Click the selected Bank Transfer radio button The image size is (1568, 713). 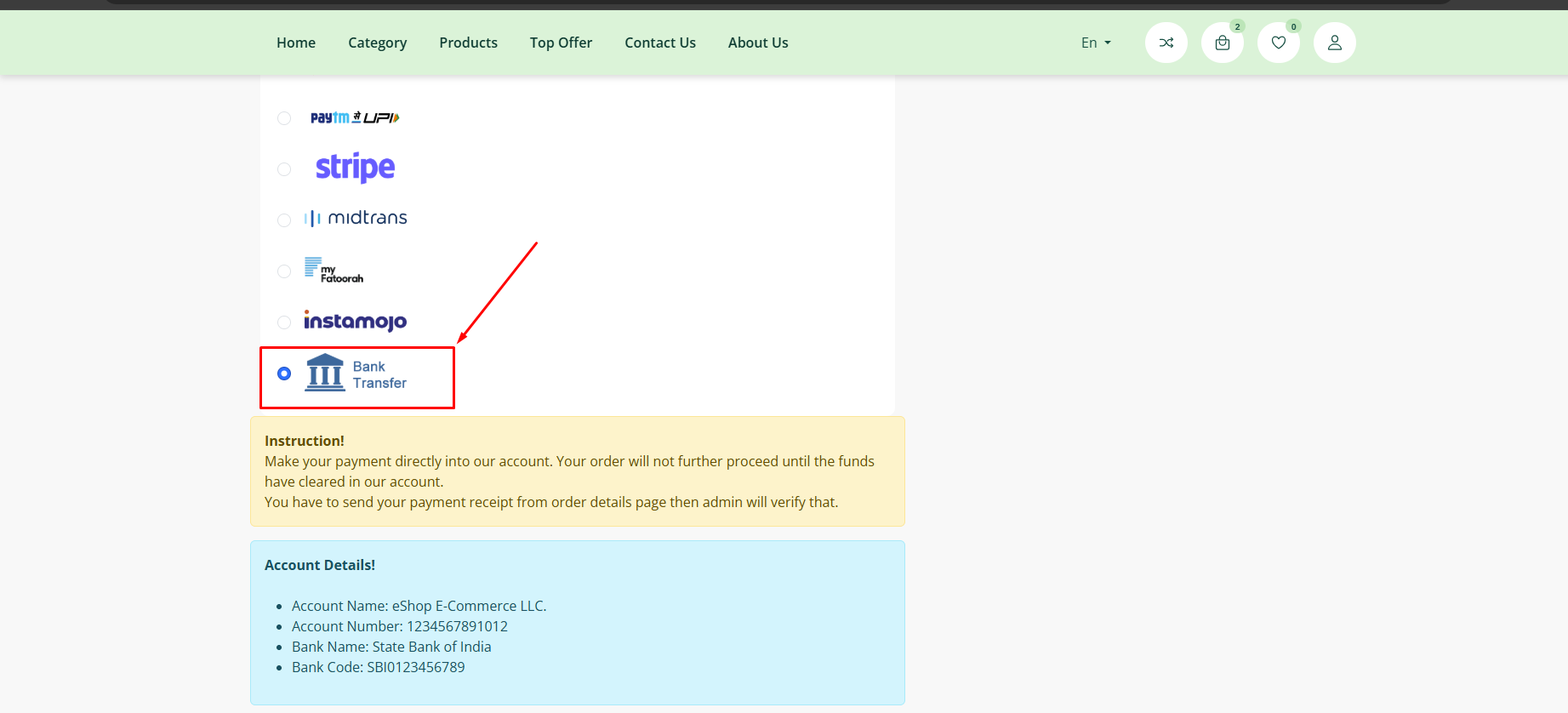(x=284, y=374)
